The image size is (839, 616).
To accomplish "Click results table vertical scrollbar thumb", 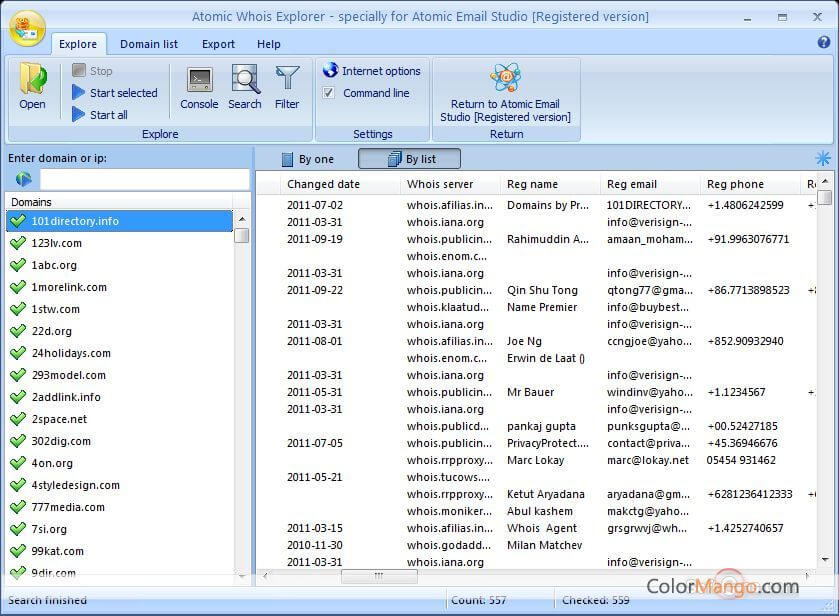I will [x=825, y=197].
